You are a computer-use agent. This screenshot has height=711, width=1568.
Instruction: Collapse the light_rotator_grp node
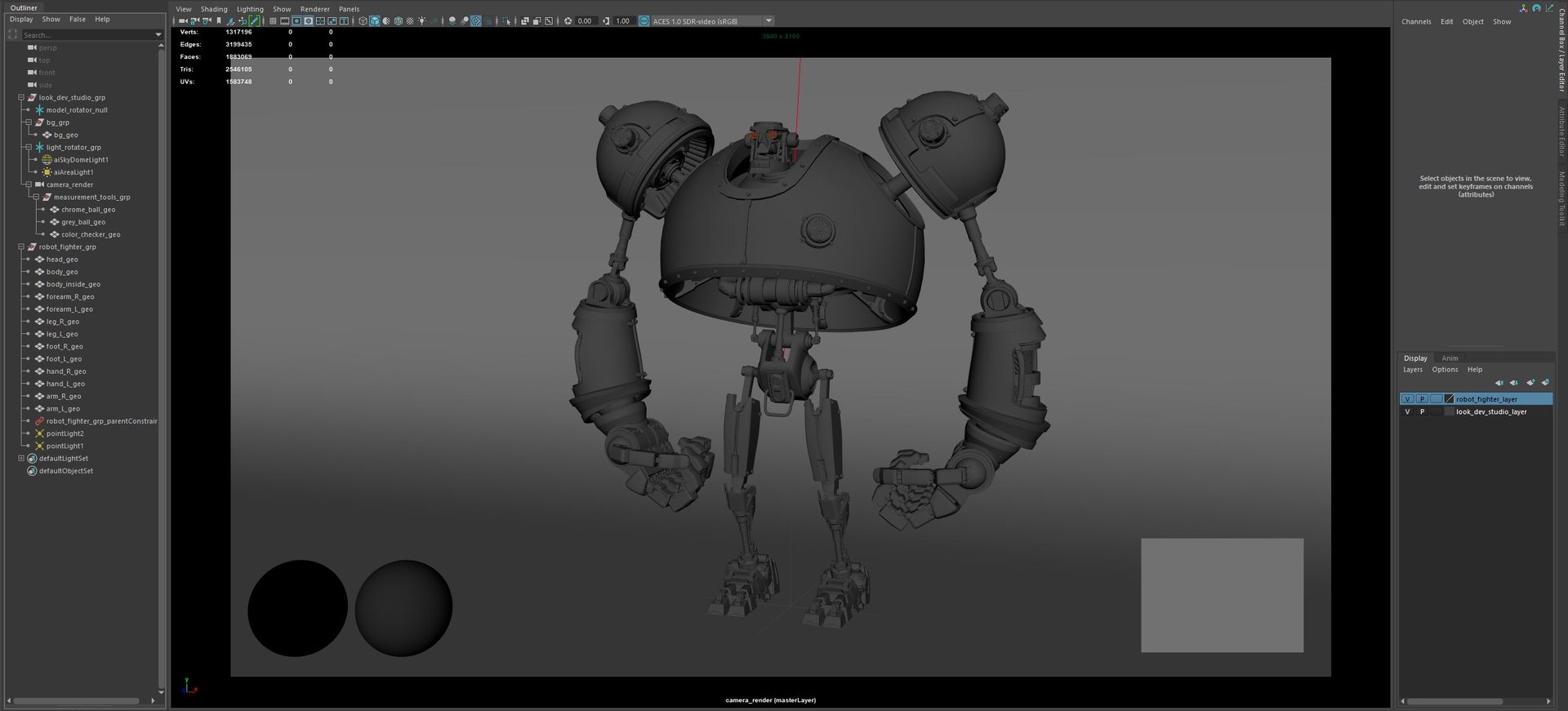[29, 147]
